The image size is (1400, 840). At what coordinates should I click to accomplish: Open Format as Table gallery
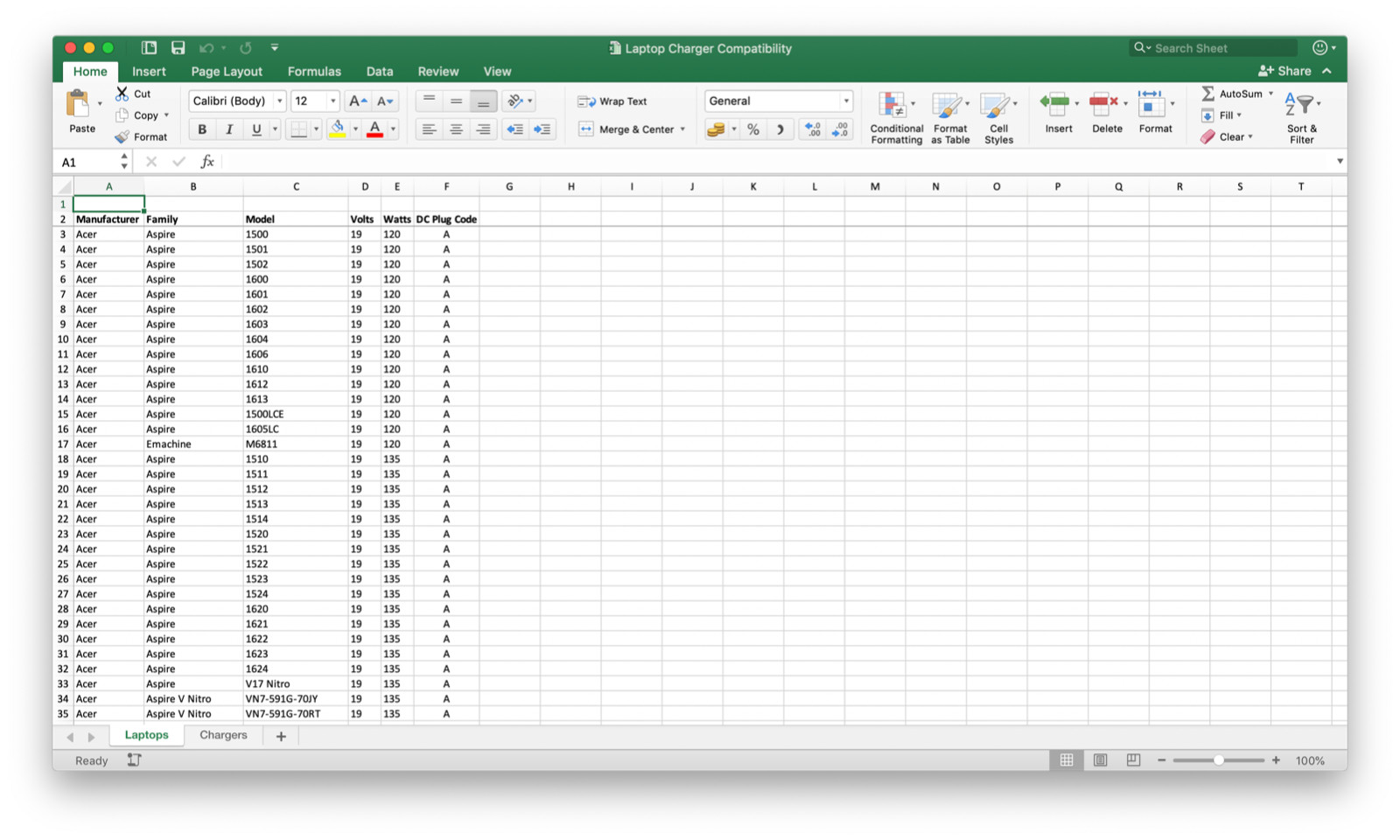click(947, 106)
